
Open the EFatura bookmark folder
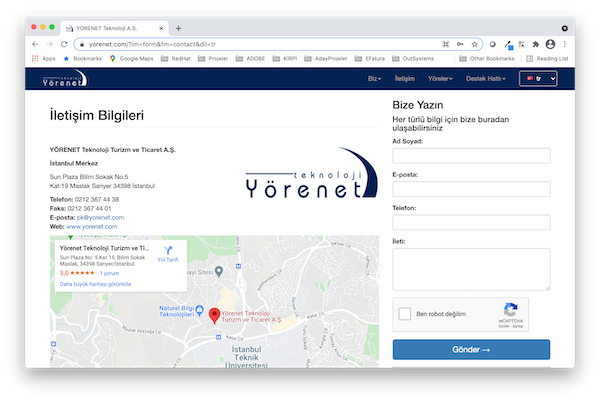point(370,59)
